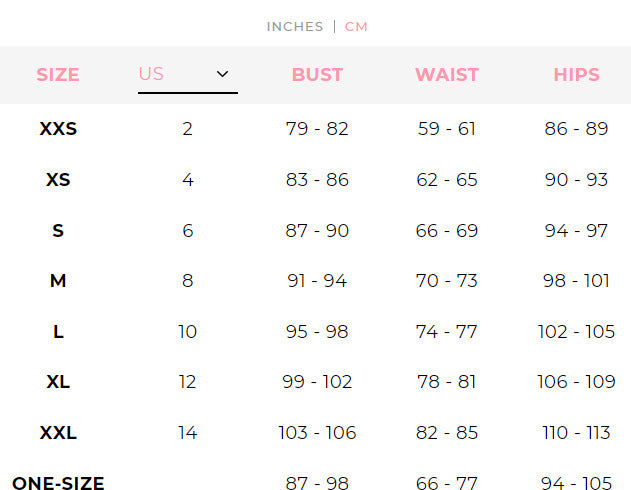
Task: Click bust measurement 79 - 82
Action: [x=317, y=129]
